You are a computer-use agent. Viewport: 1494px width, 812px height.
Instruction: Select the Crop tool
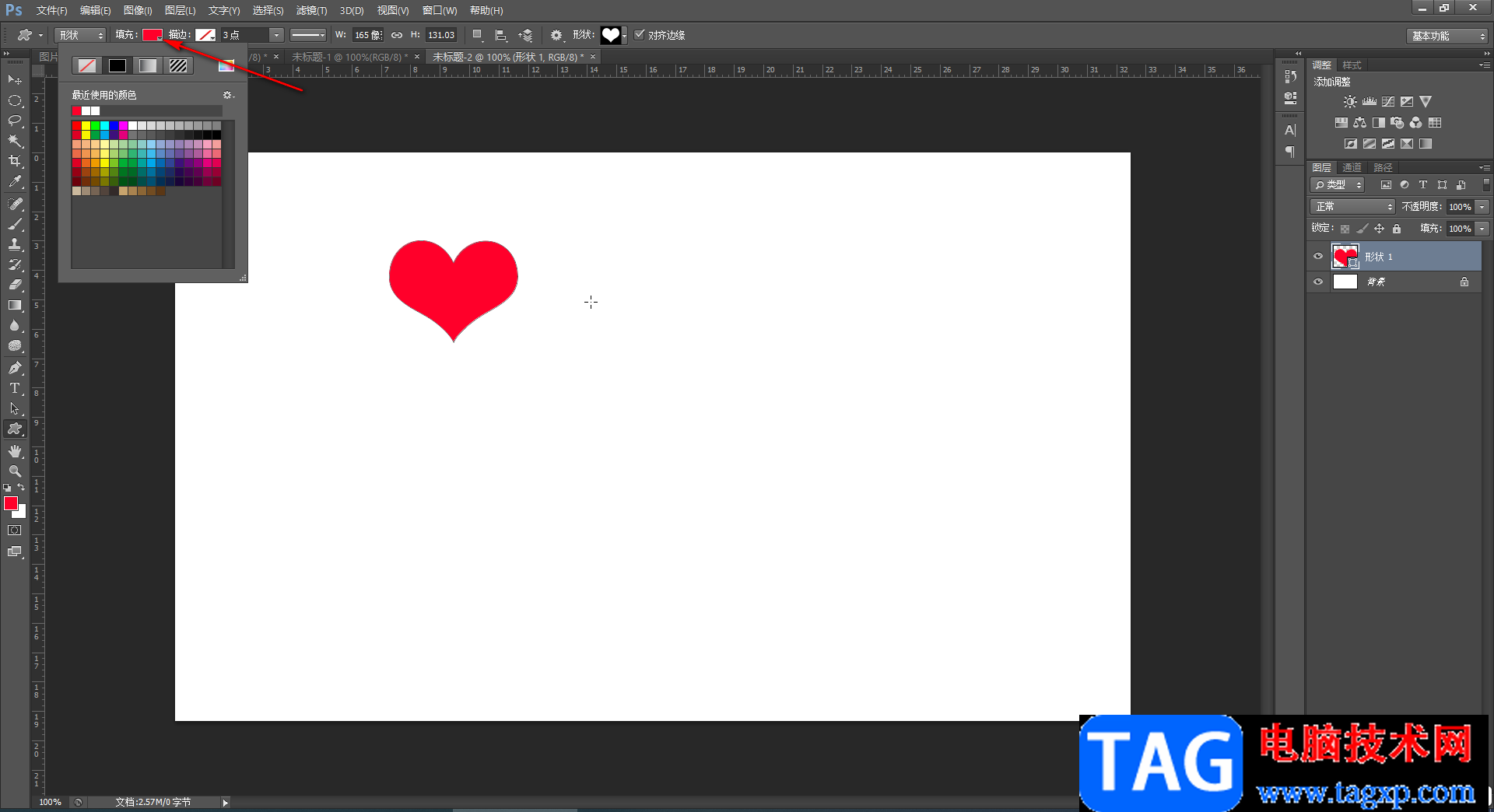click(15, 161)
